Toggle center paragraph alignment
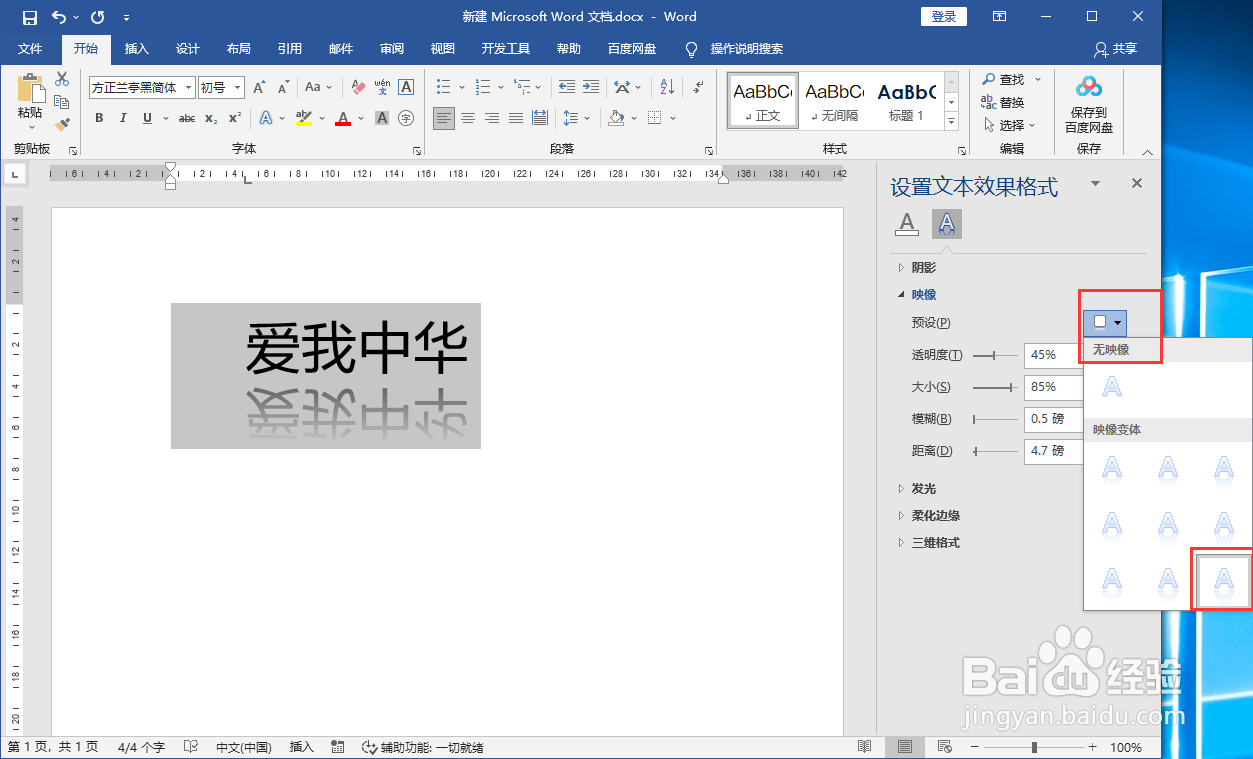This screenshot has height=759, width=1253. [x=467, y=118]
